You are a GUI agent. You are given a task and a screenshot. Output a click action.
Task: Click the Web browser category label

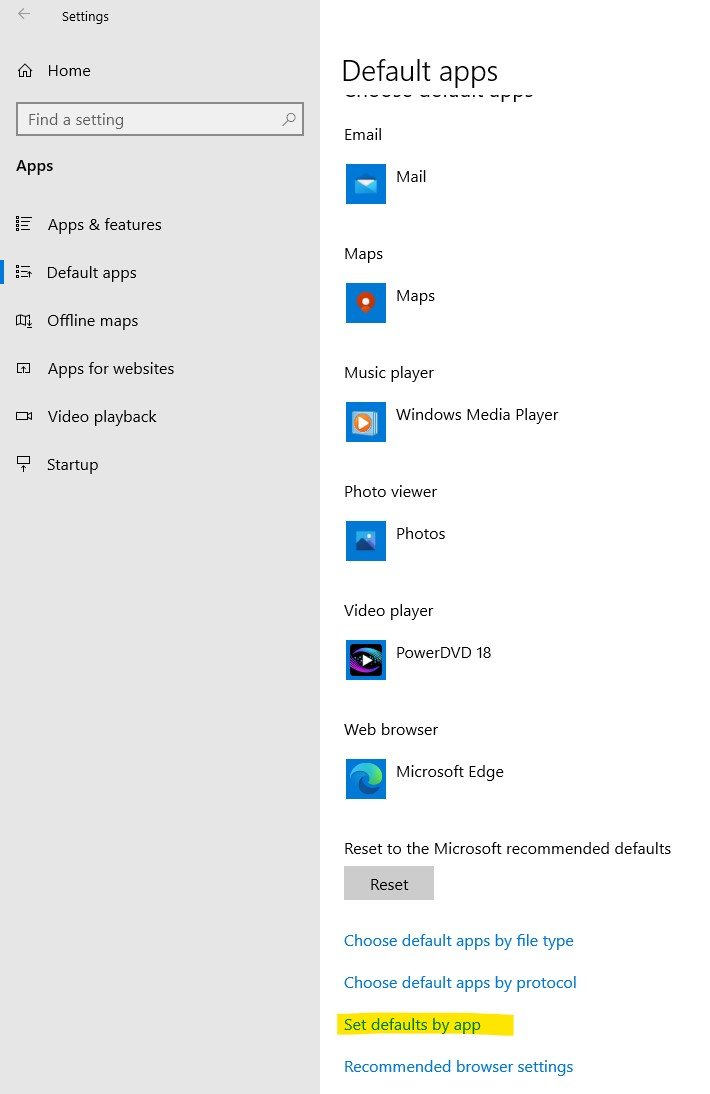click(391, 730)
